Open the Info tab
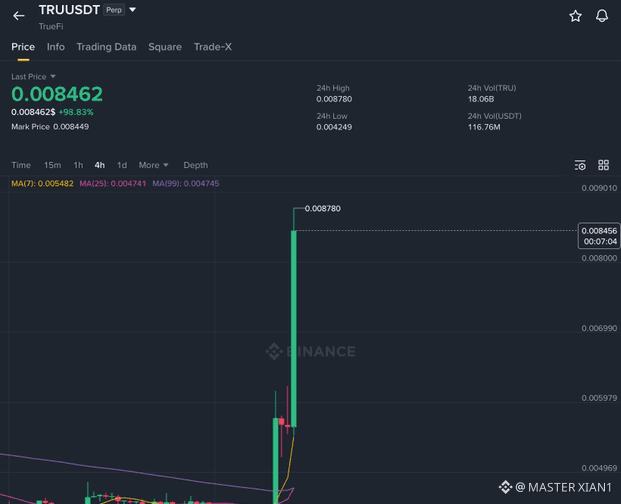The height and width of the screenshot is (504, 621). click(56, 47)
